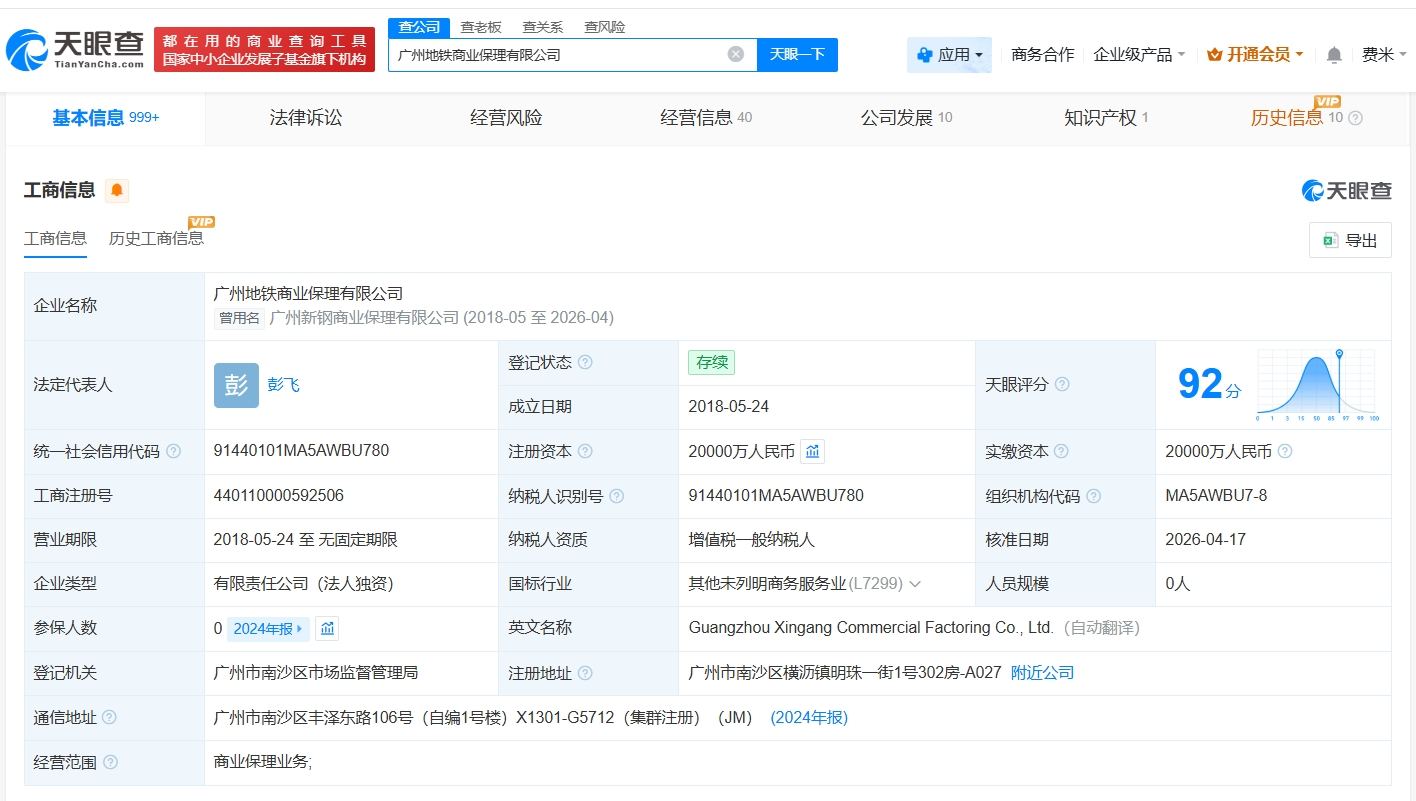Select the 查老板 search tab
Screen dimensions: 1416x801
(480, 27)
